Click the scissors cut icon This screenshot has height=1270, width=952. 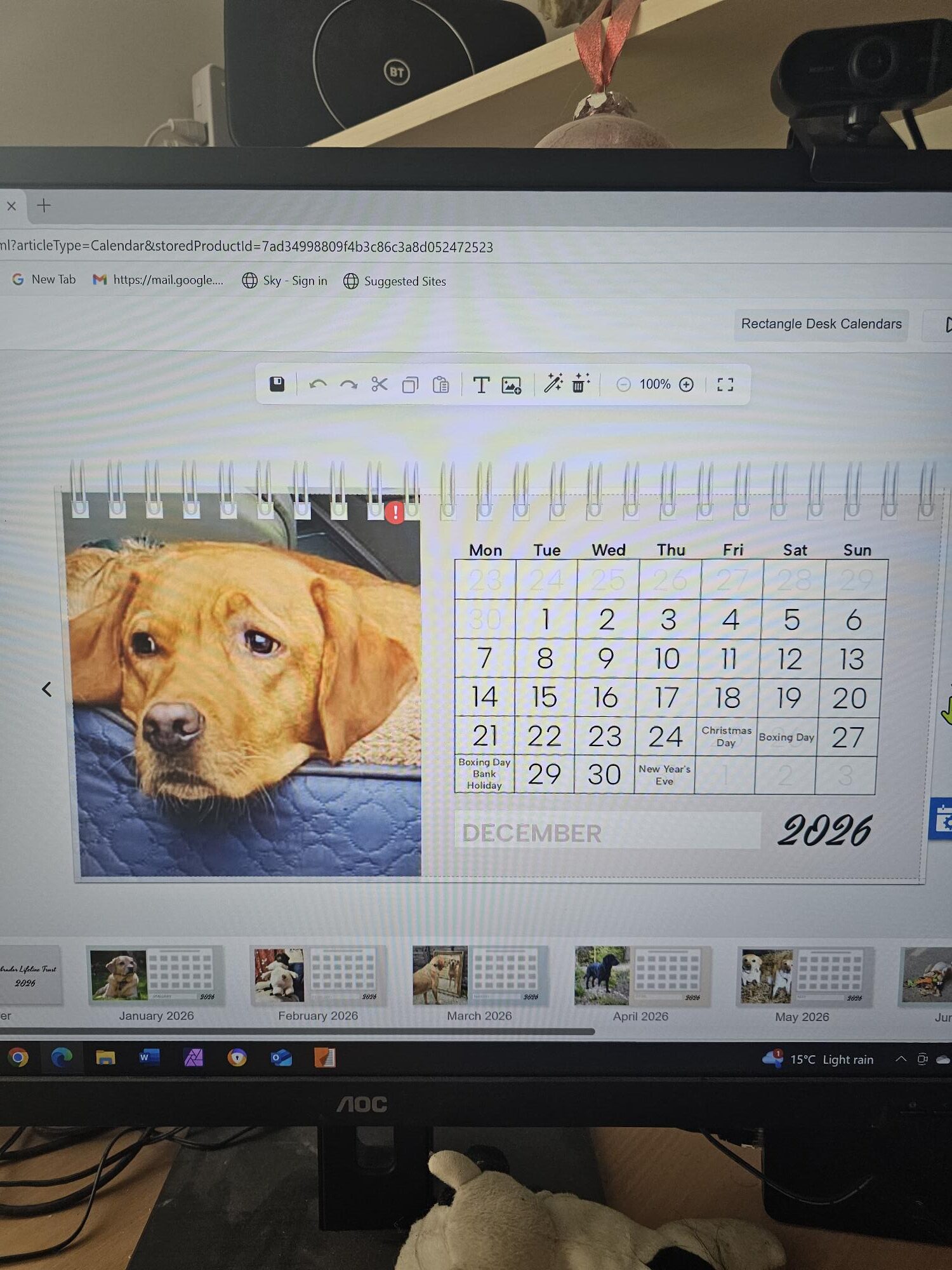click(380, 384)
